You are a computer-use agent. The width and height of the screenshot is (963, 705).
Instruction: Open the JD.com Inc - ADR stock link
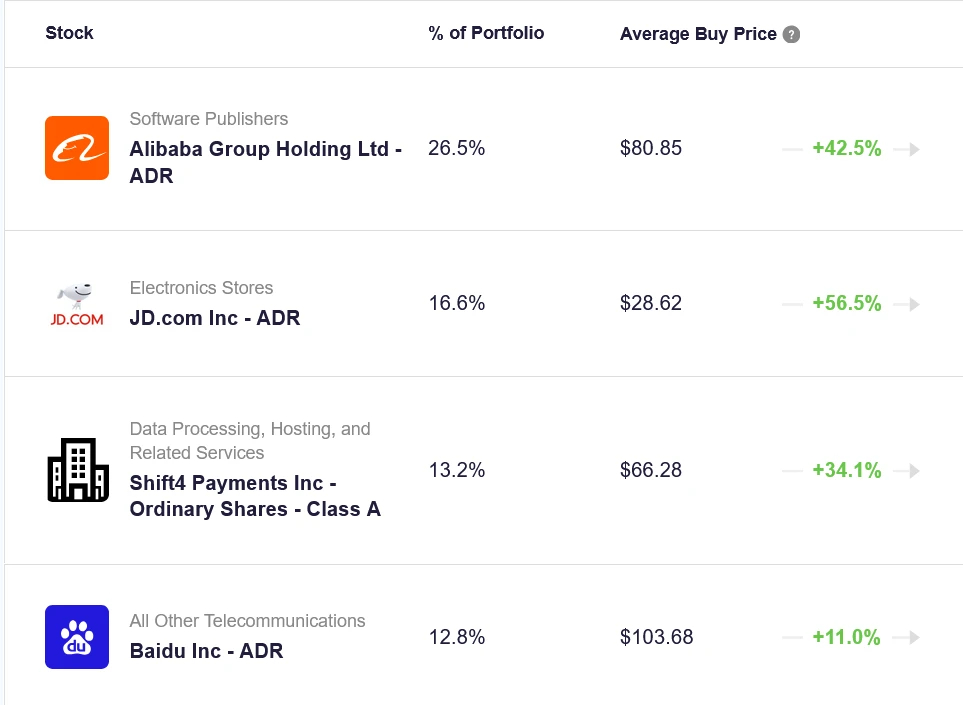215,318
